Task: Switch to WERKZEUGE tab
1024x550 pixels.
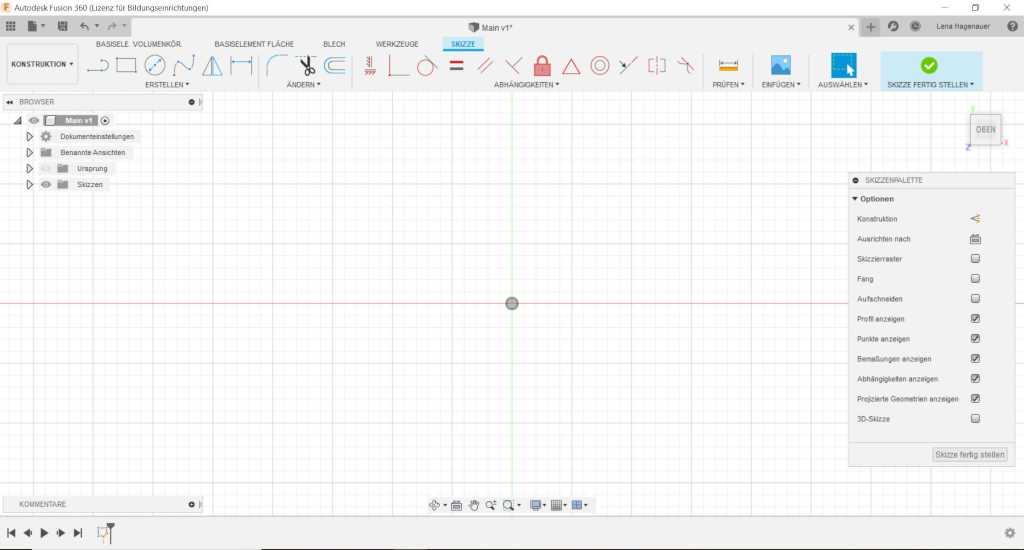Action: pos(397,44)
